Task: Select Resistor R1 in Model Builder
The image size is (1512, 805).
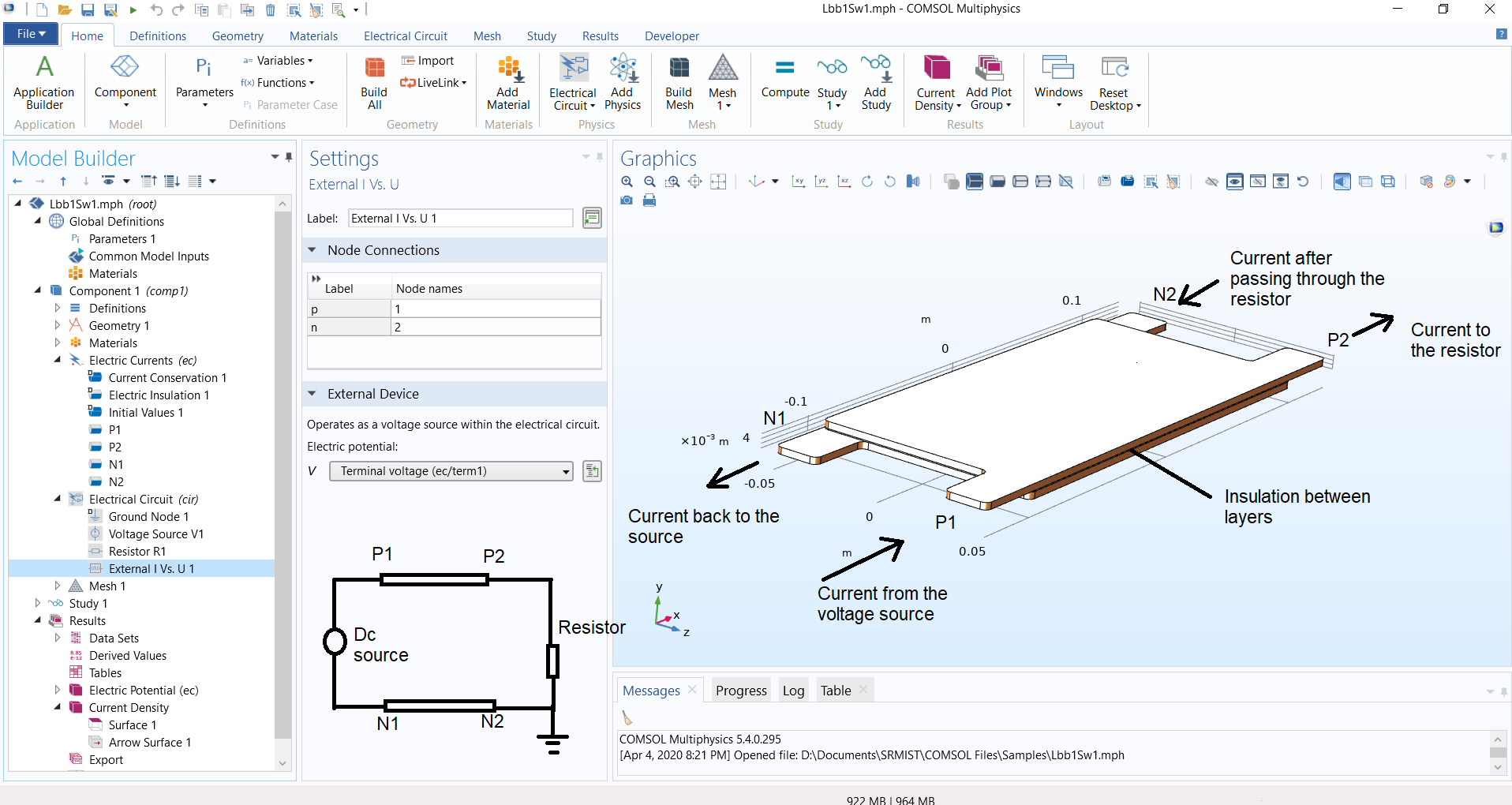Action: (x=137, y=551)
